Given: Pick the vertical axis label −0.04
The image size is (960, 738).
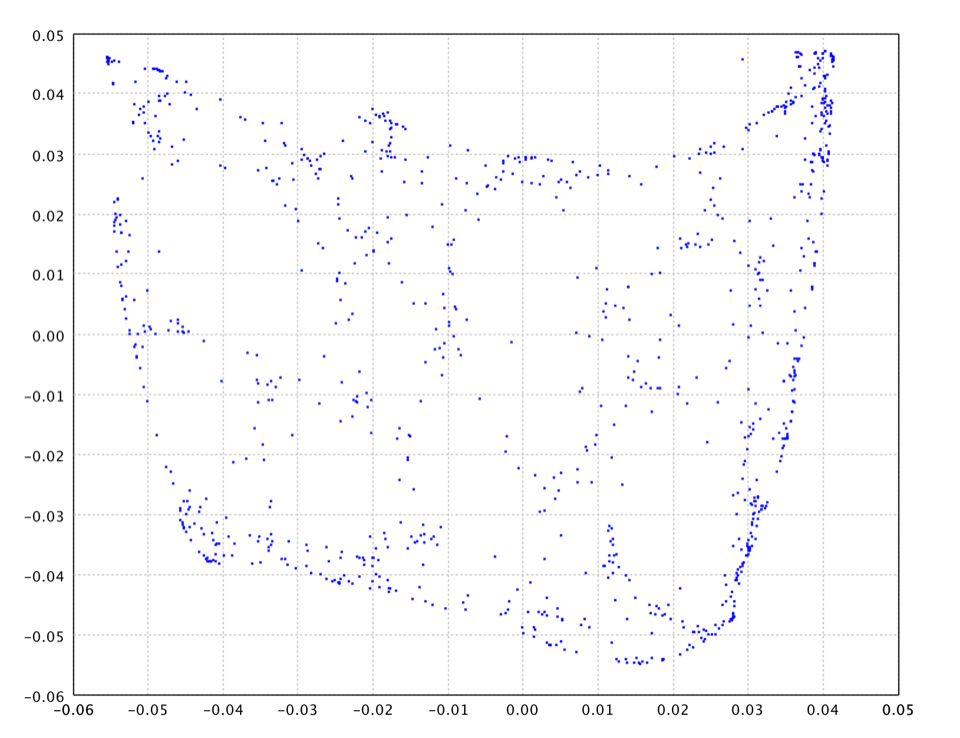Looking at the screenshot, I should pyautogui.click(x=44, y=576).
